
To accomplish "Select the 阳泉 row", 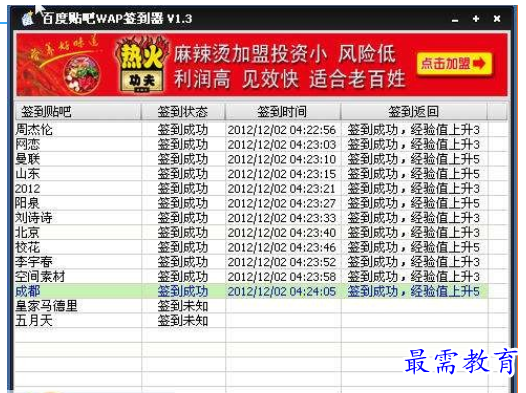I will (x=252, y=203).
